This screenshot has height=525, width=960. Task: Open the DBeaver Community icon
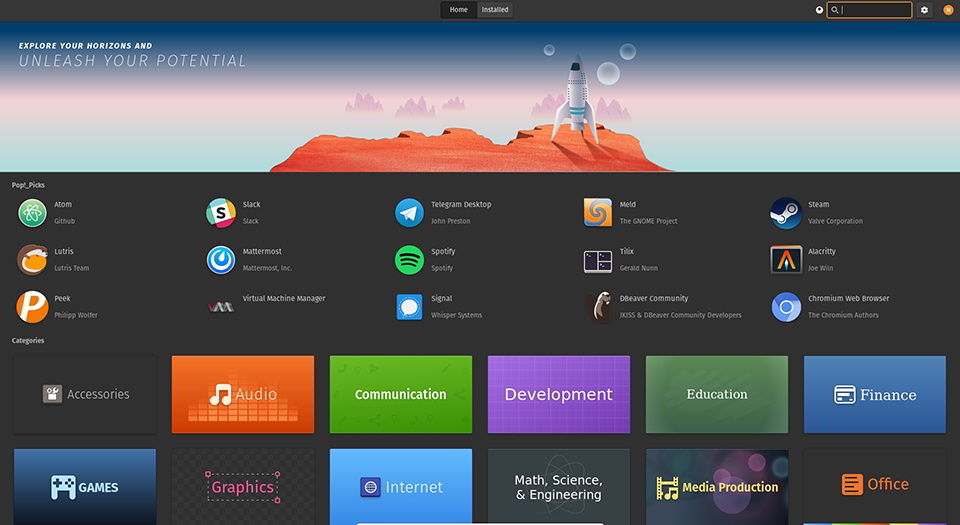pos(600,307)
